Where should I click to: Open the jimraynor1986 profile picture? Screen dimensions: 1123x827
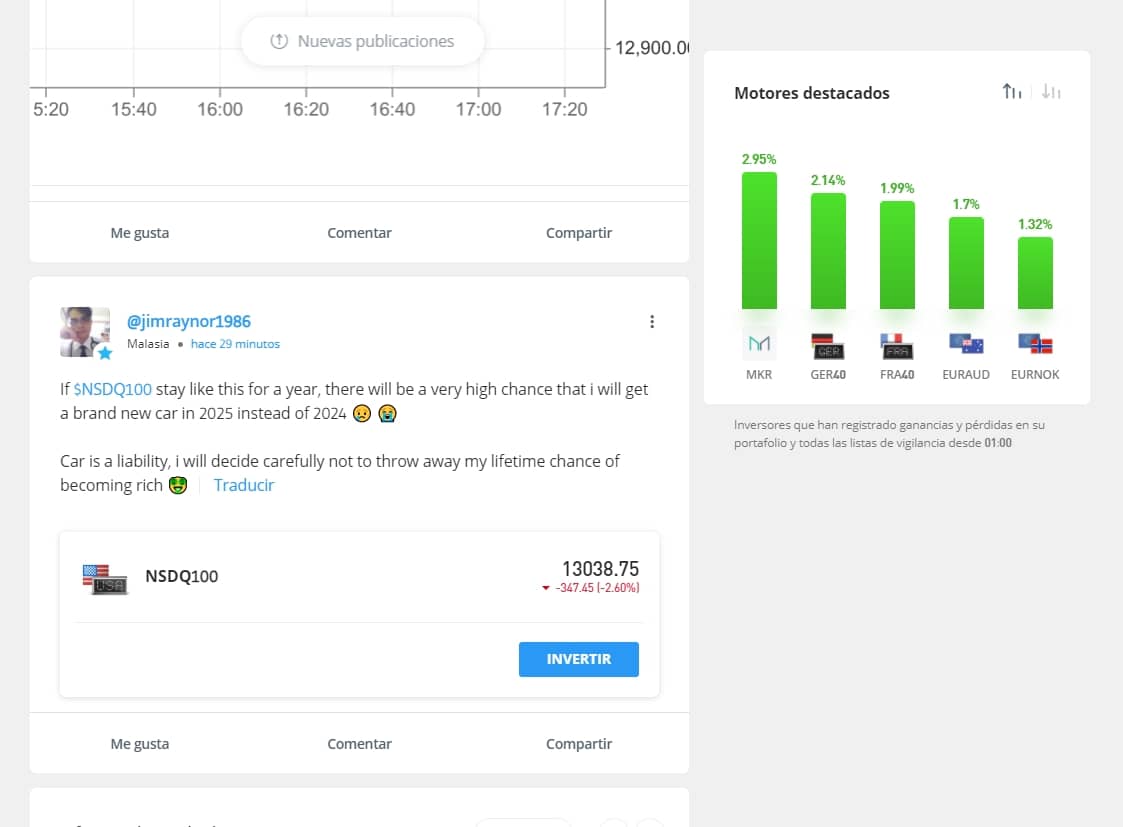tap(85, 332)
